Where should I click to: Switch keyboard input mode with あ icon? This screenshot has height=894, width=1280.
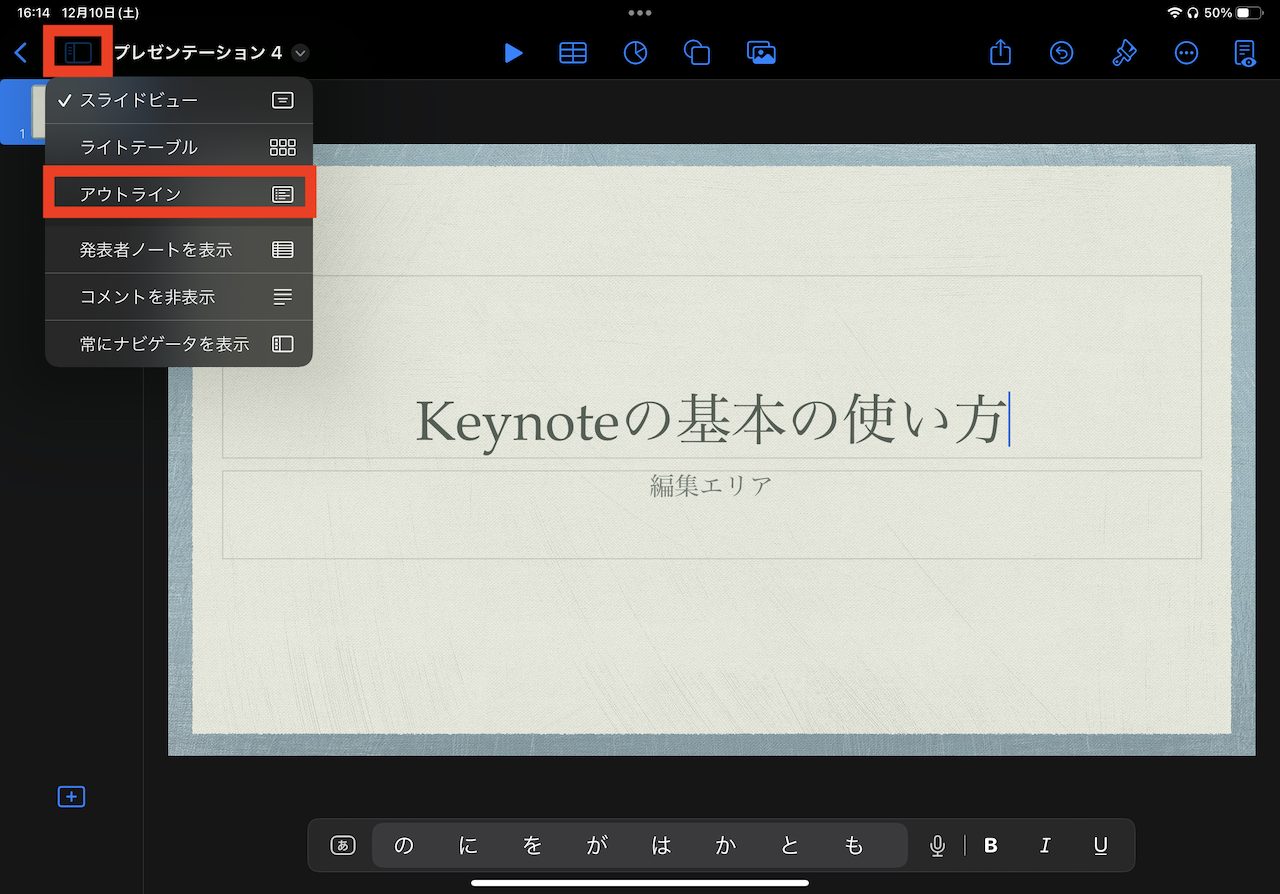(343, 846)
